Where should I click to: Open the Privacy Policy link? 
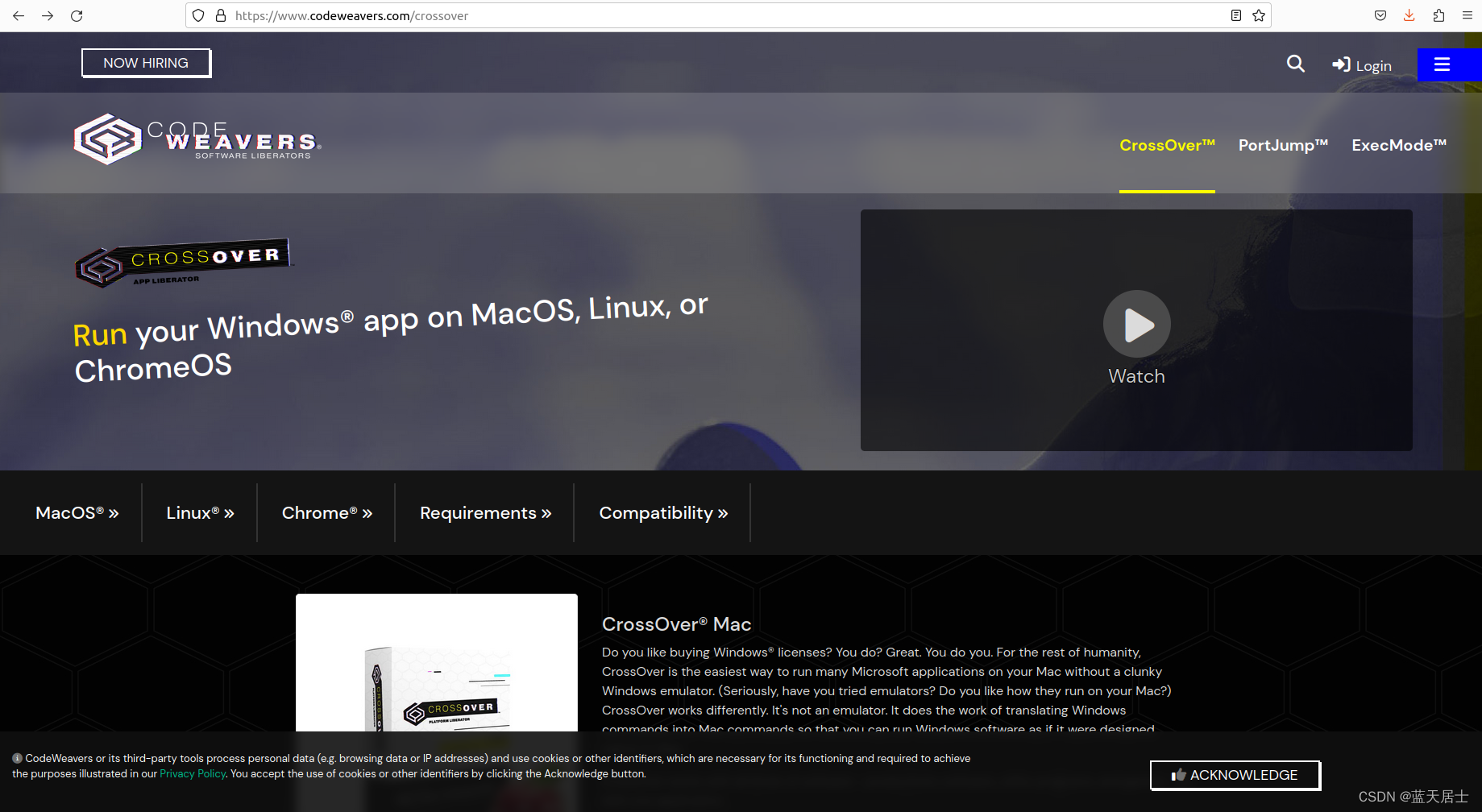click(193, 774)
